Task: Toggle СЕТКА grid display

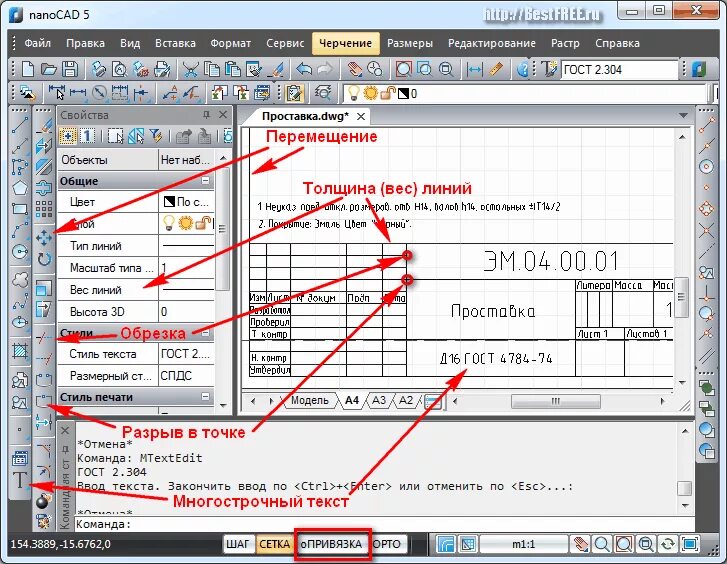Action: tap(274, 544)
